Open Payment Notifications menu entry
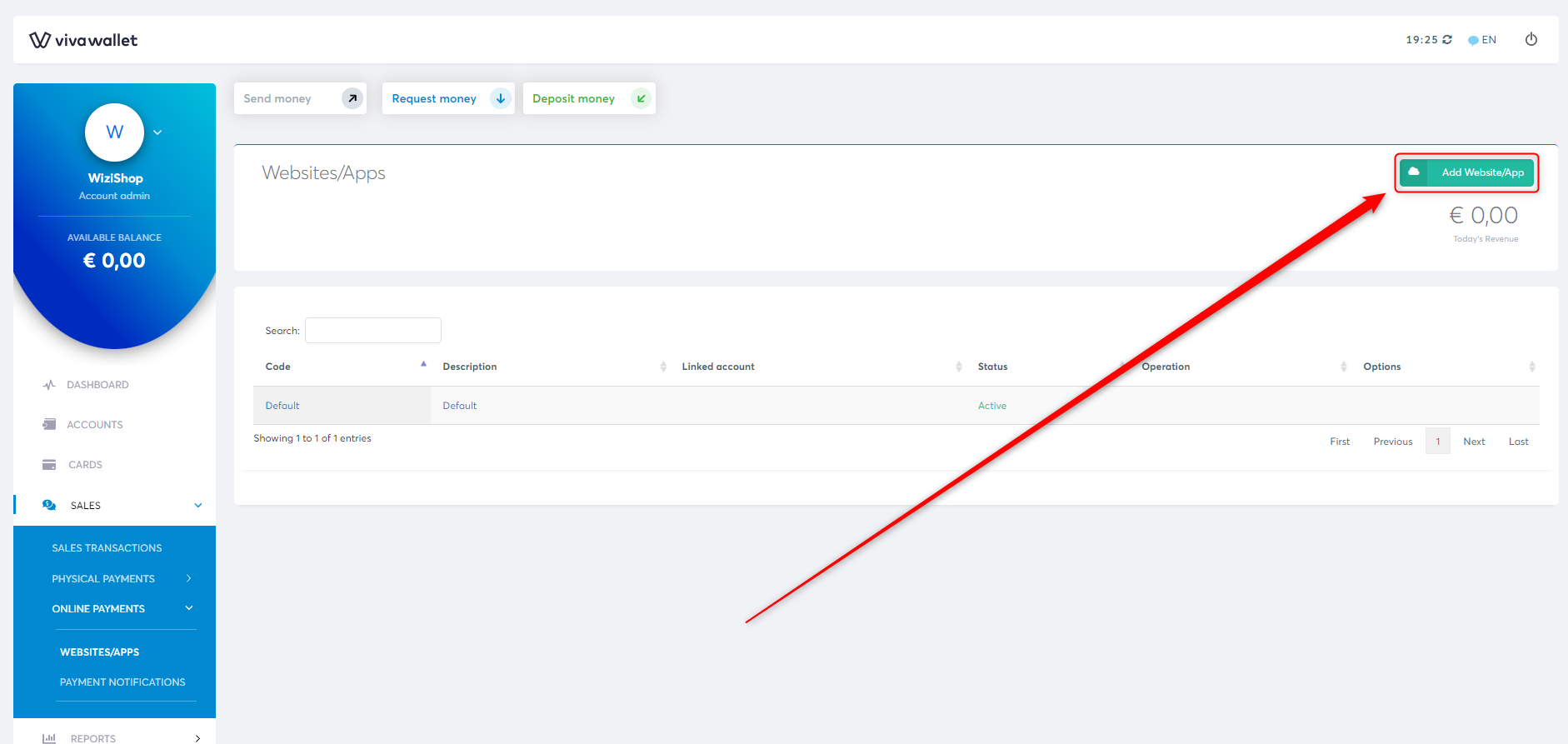 (x=122, y=682)
